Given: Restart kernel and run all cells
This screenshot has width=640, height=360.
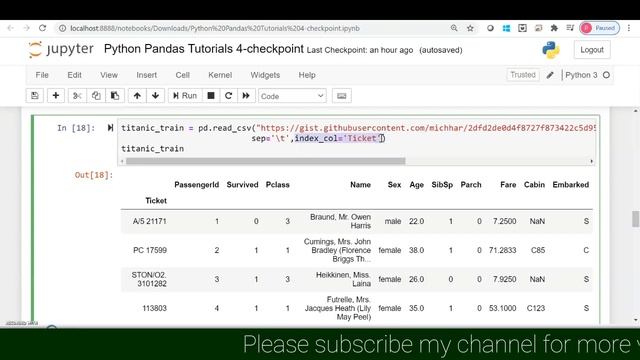Looking at the screenshot, I should click(x=246, y=96).
